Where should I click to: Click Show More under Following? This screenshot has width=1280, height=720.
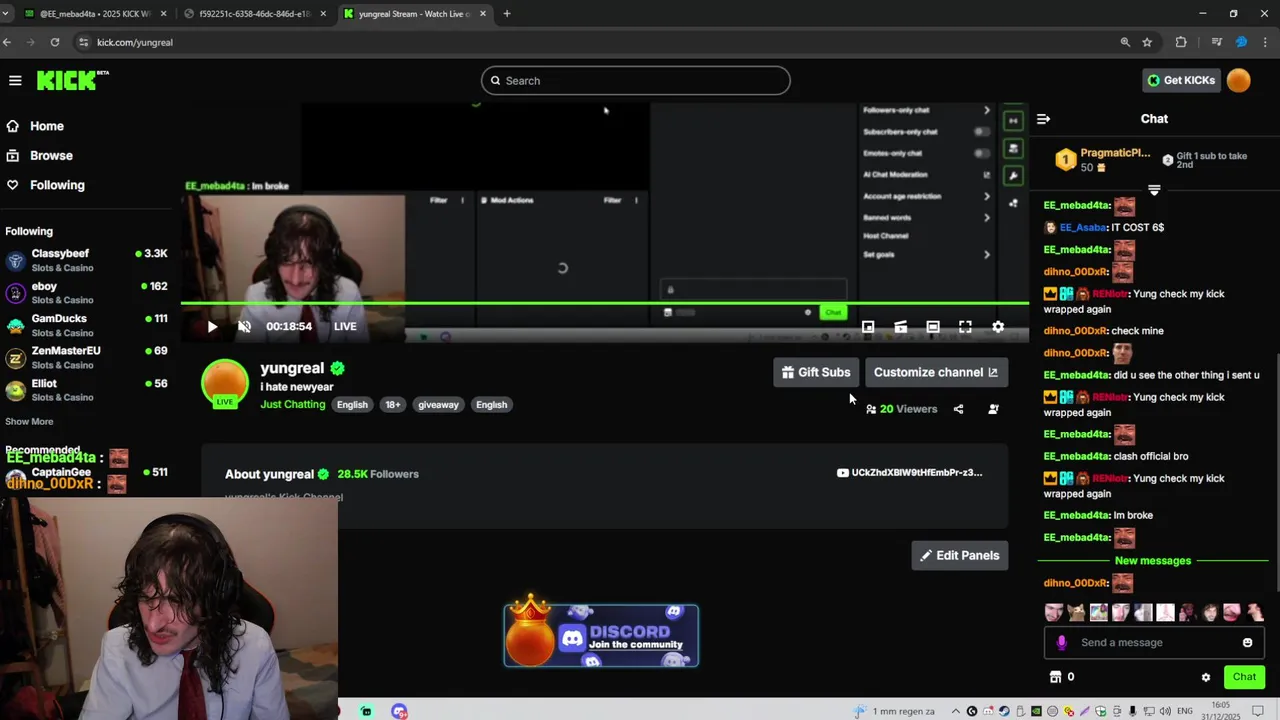[29, 421]
